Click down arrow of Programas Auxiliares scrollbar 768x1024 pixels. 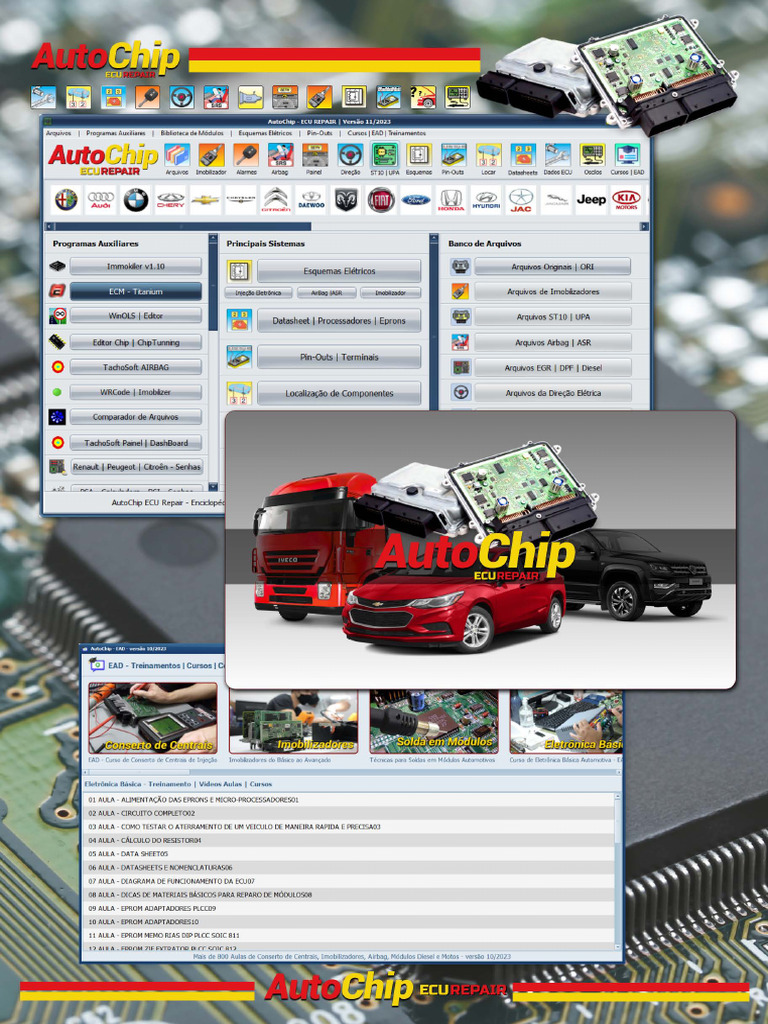(x=213, y=487)
